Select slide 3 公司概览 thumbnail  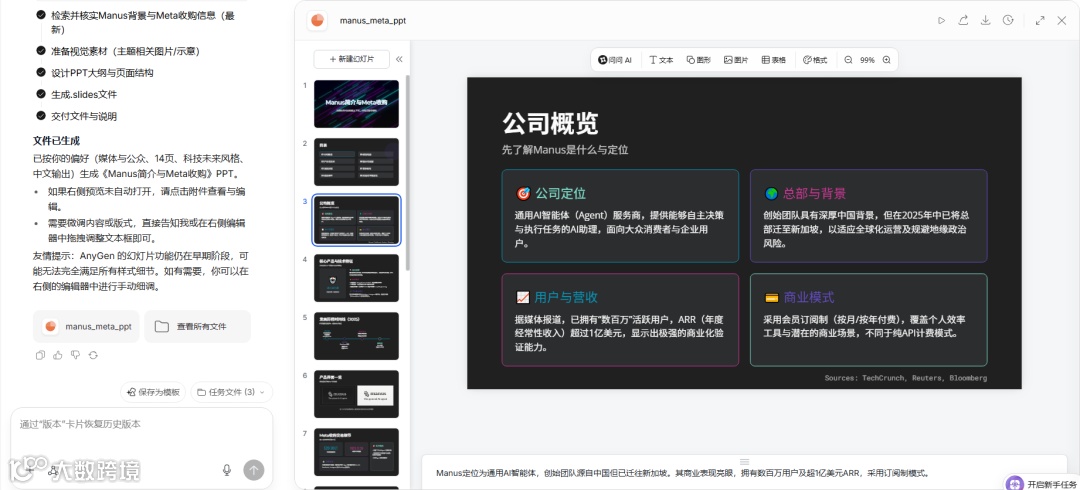point(356,221)
